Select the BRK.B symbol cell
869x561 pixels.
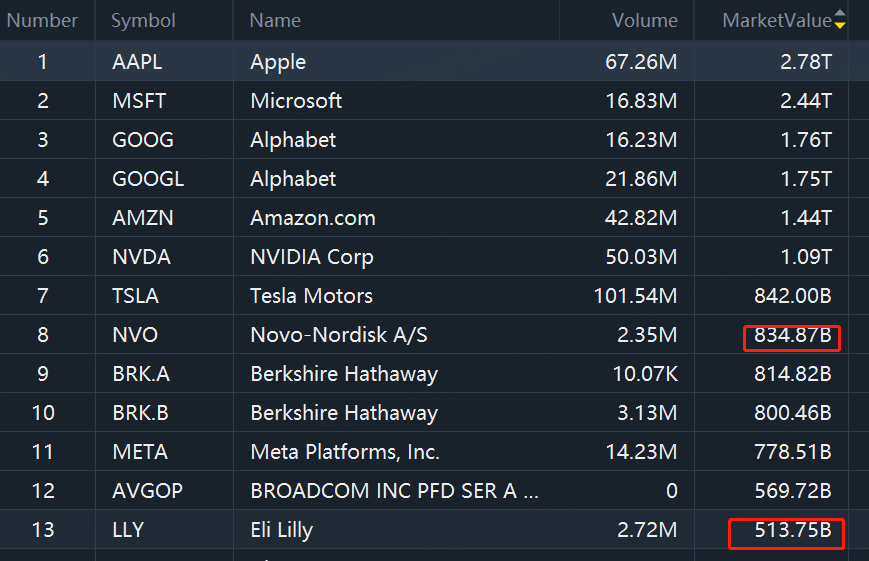pos(140,413)
